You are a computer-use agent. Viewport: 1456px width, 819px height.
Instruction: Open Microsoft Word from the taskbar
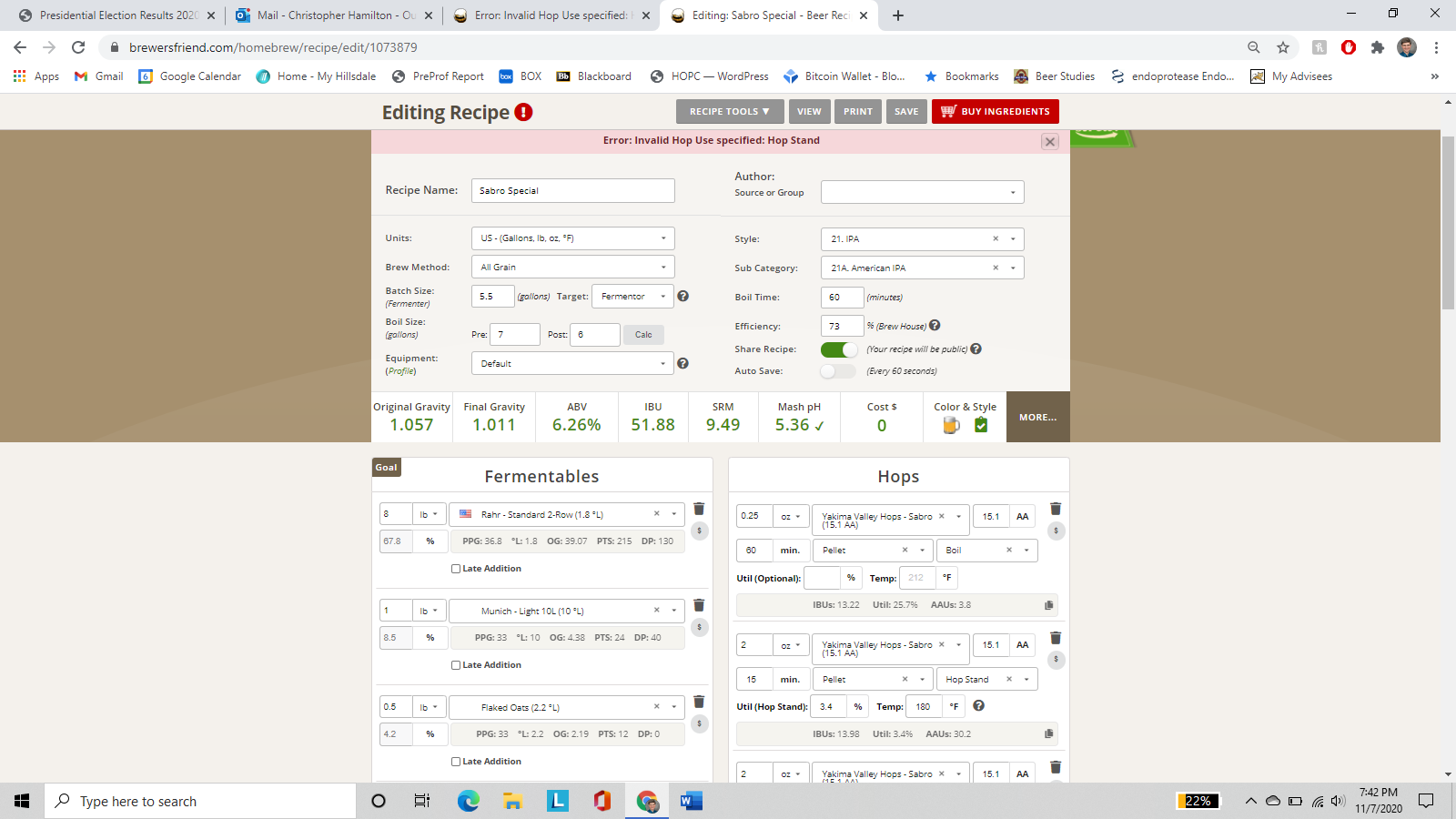[691, 801]
